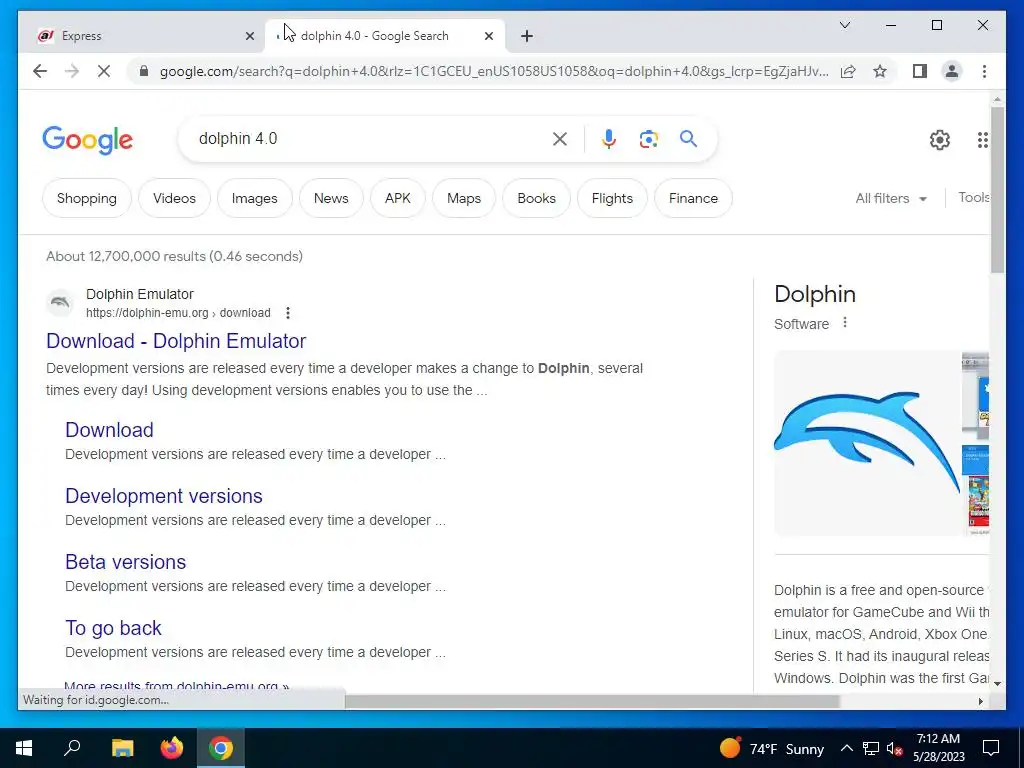The width and height of the screenshot is (1024, 768).
Task: Open the To go back sitelink
Action: 113,628
